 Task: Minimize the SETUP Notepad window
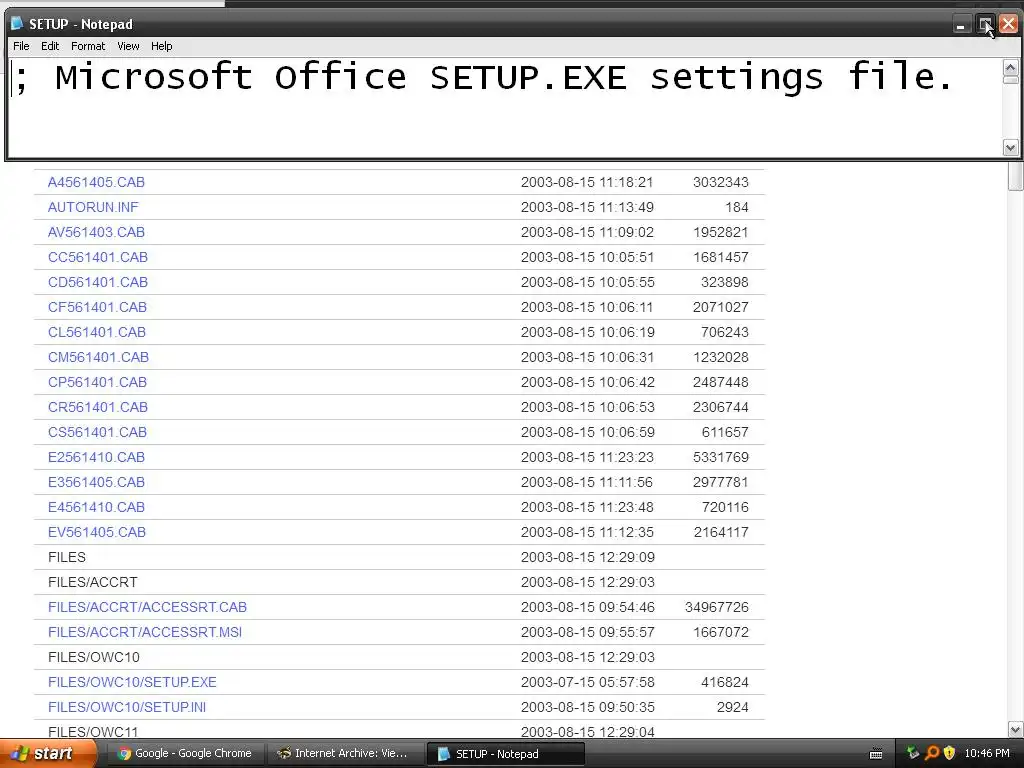pyautogui.click(x=961, y=25)
